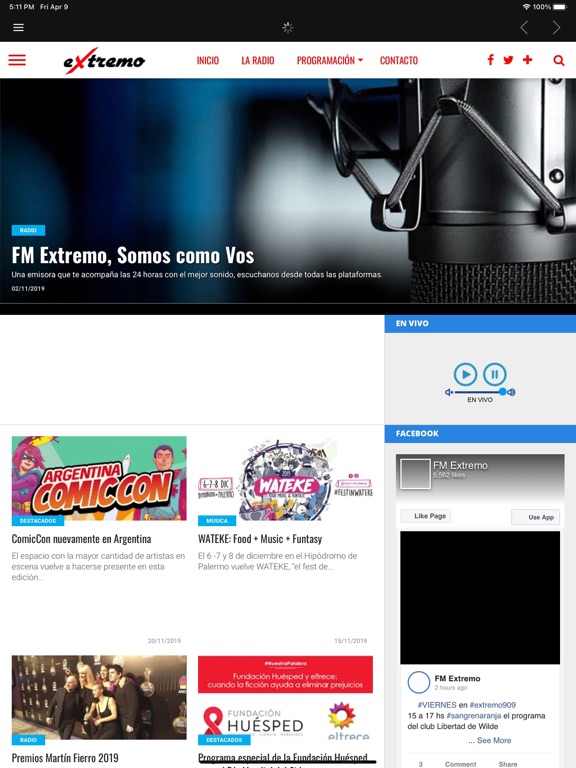The height and width of the screenshot is (768, 576).
Task: Click Comment under the Facebook post
Action: (x=460, y=764)
